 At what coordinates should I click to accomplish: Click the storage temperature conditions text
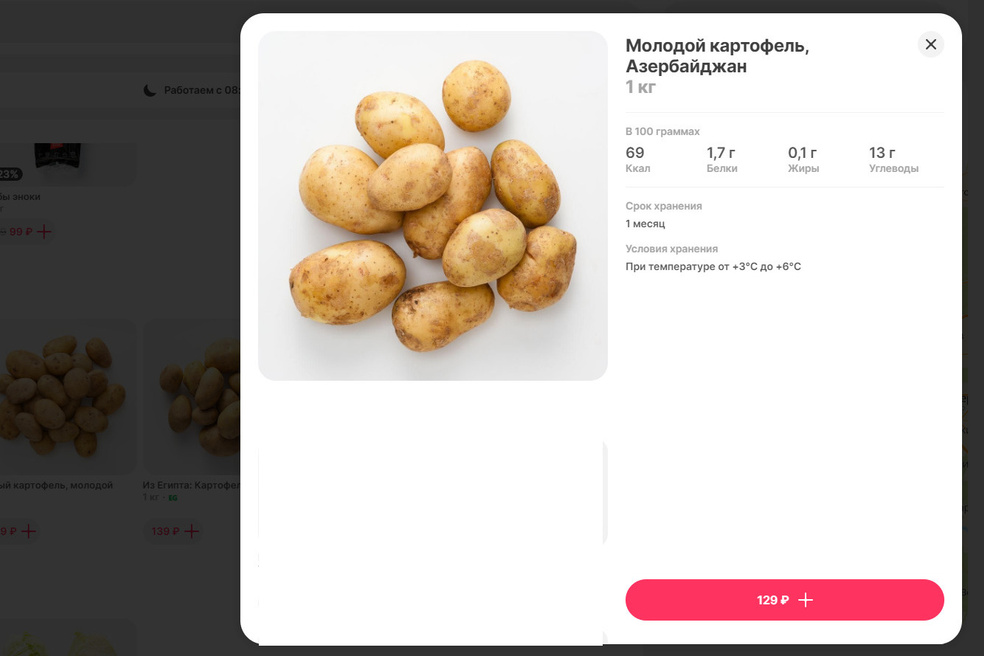click(x=713, y=267)
